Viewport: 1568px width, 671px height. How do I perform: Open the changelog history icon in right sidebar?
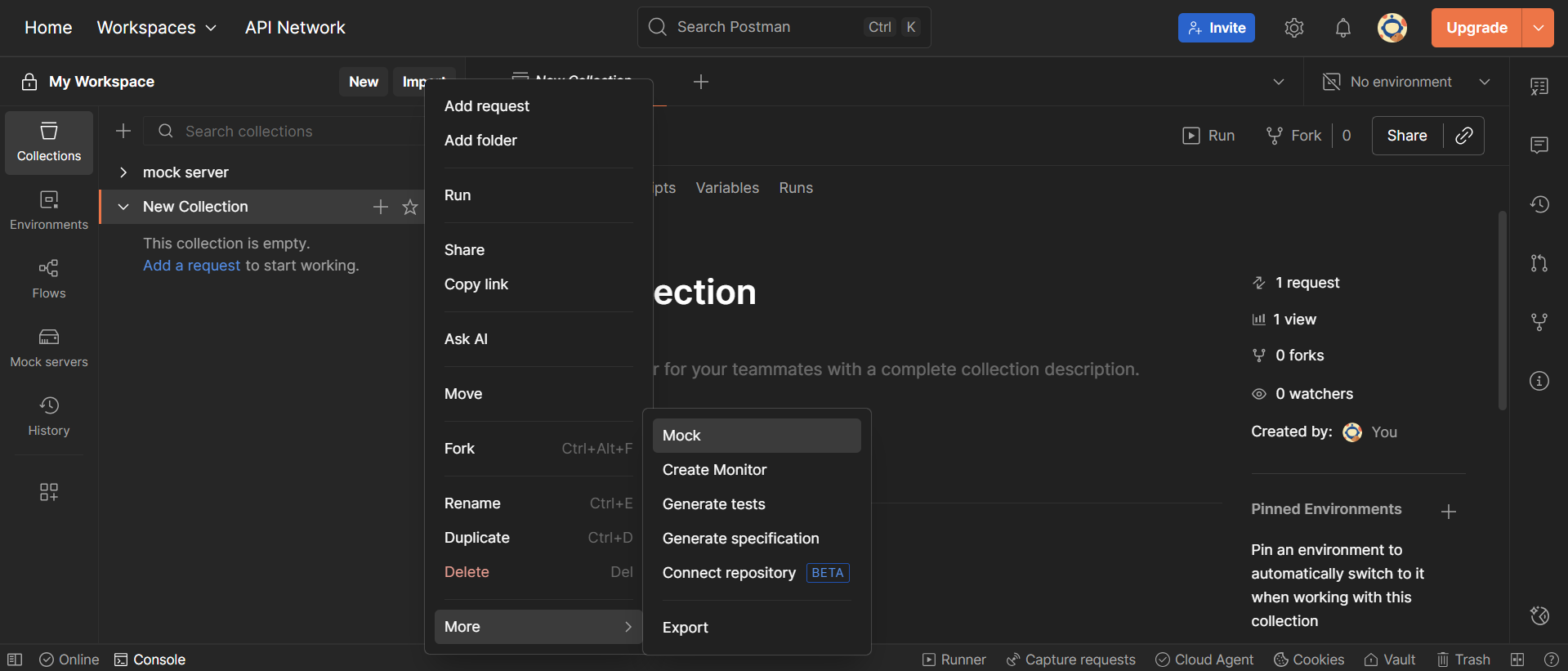click(x=1539, y=204)
